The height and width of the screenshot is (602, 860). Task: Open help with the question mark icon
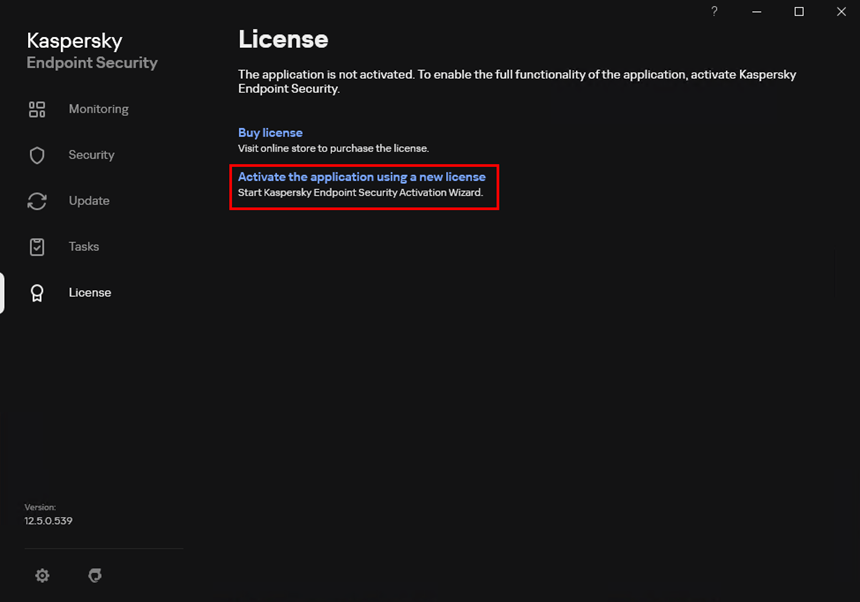tap(714, 12)
